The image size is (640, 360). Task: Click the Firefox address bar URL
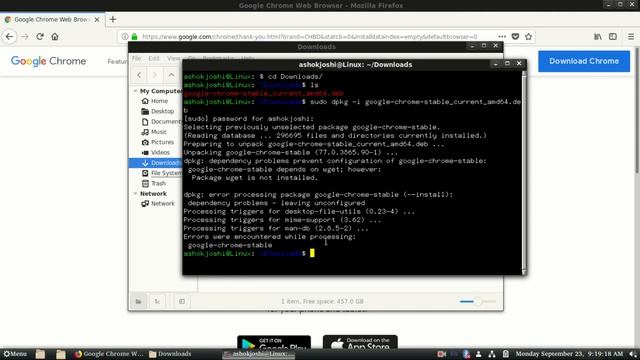309,37
